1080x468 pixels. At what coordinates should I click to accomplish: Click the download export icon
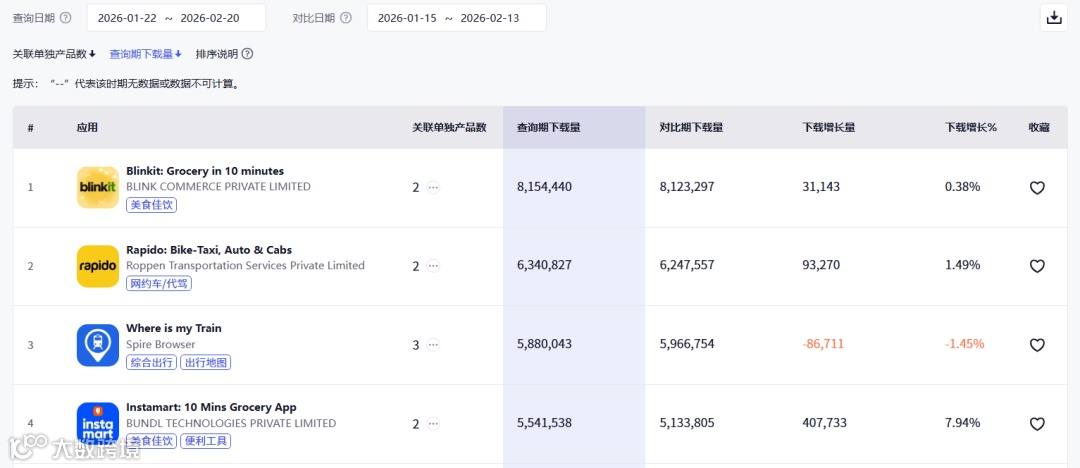[1053, 17]
